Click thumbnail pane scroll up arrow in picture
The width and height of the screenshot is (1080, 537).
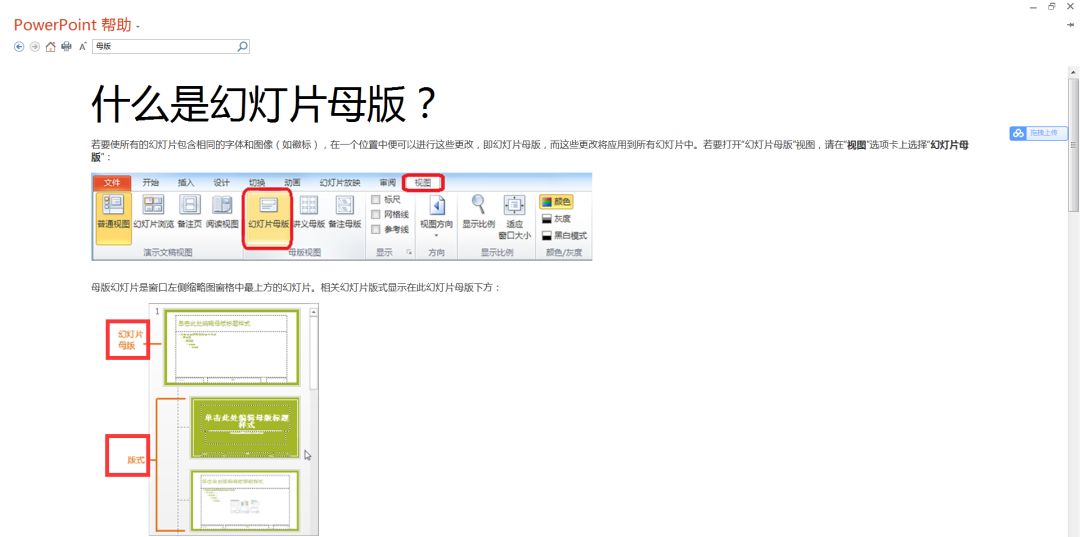314,312
